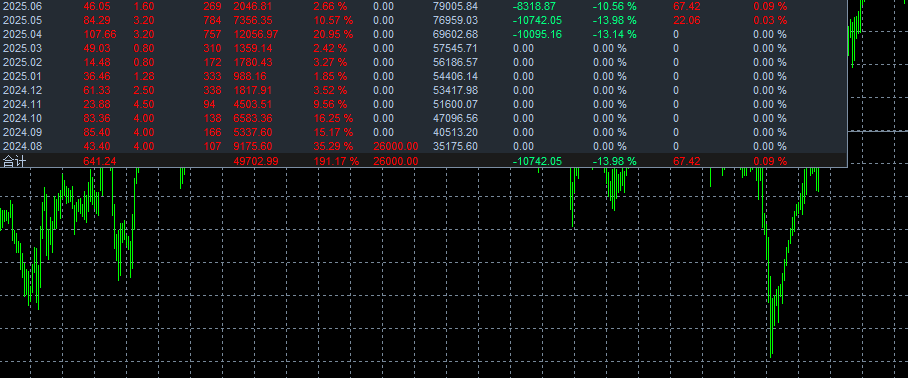Click the trade count 757
Viewport: 908px width, 378px height.
212,34
